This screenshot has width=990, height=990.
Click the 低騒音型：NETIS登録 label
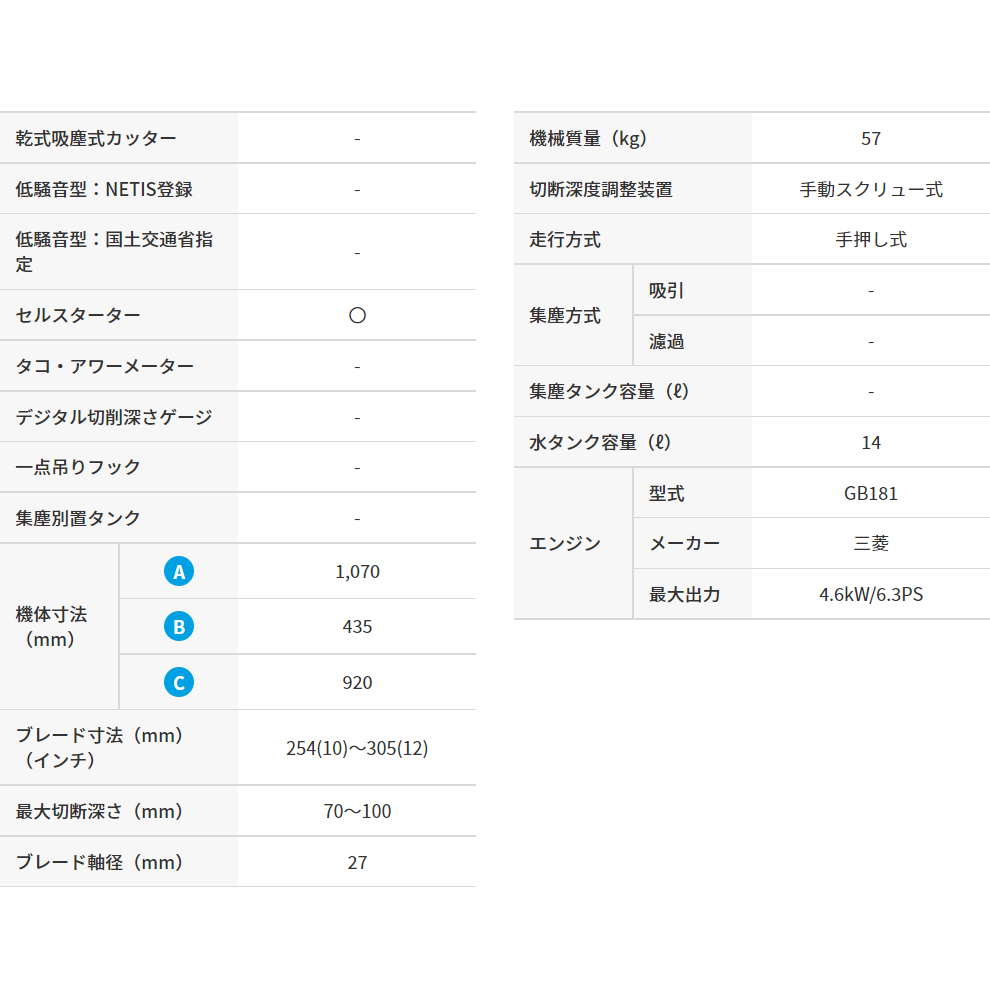[104, 189]
